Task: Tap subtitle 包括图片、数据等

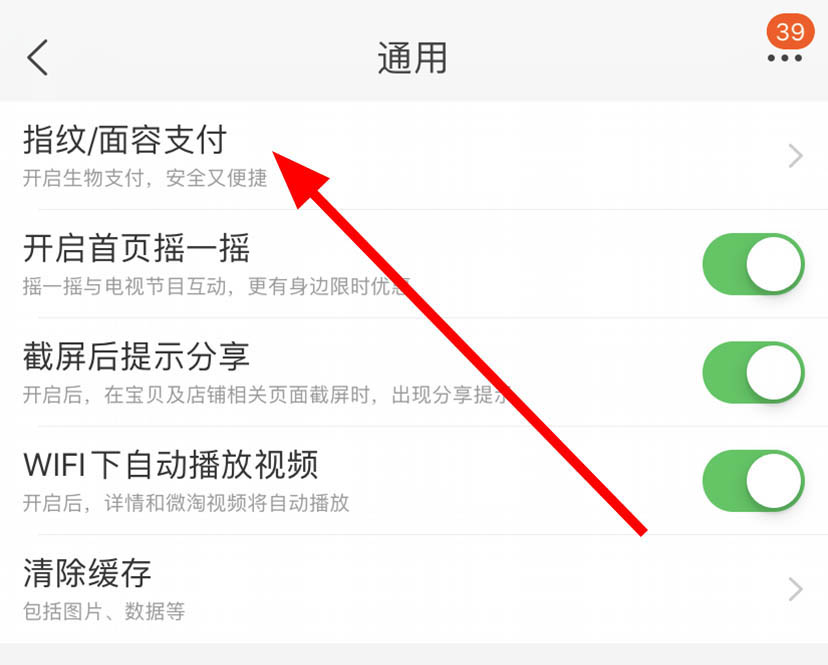Action: coord(104,612)
